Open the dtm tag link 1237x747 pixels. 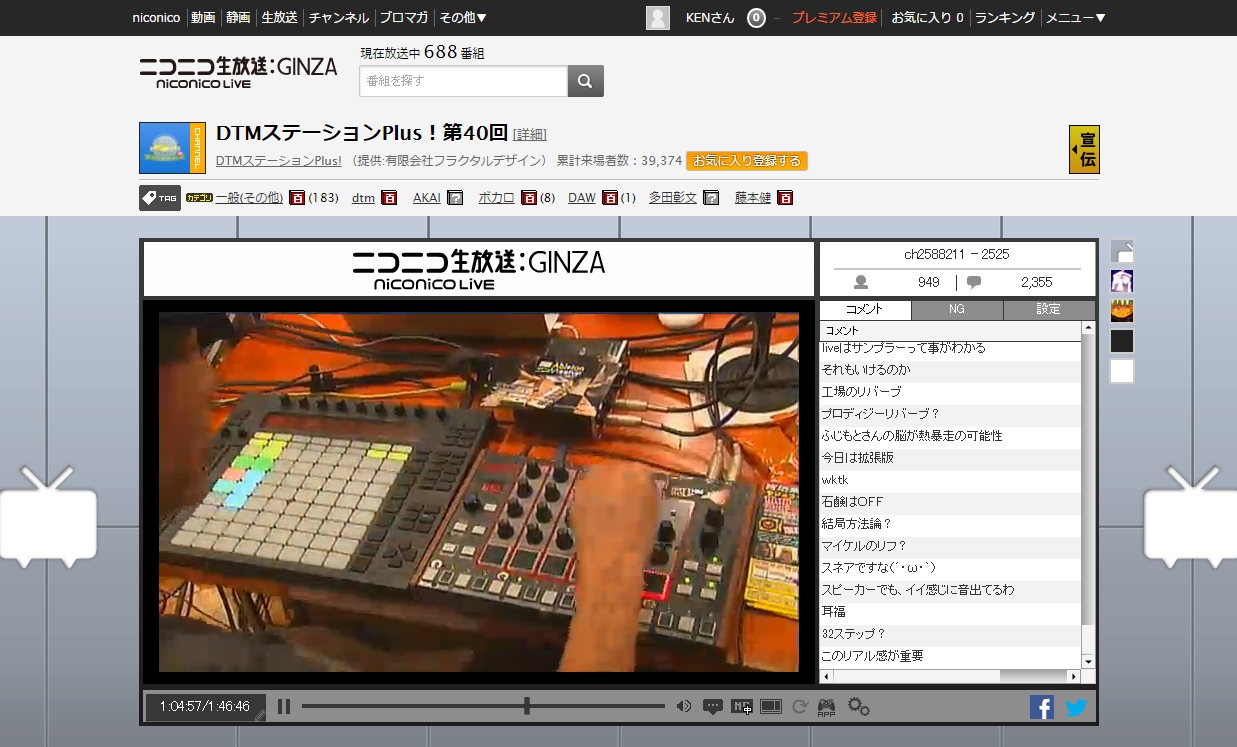[363, 198]
